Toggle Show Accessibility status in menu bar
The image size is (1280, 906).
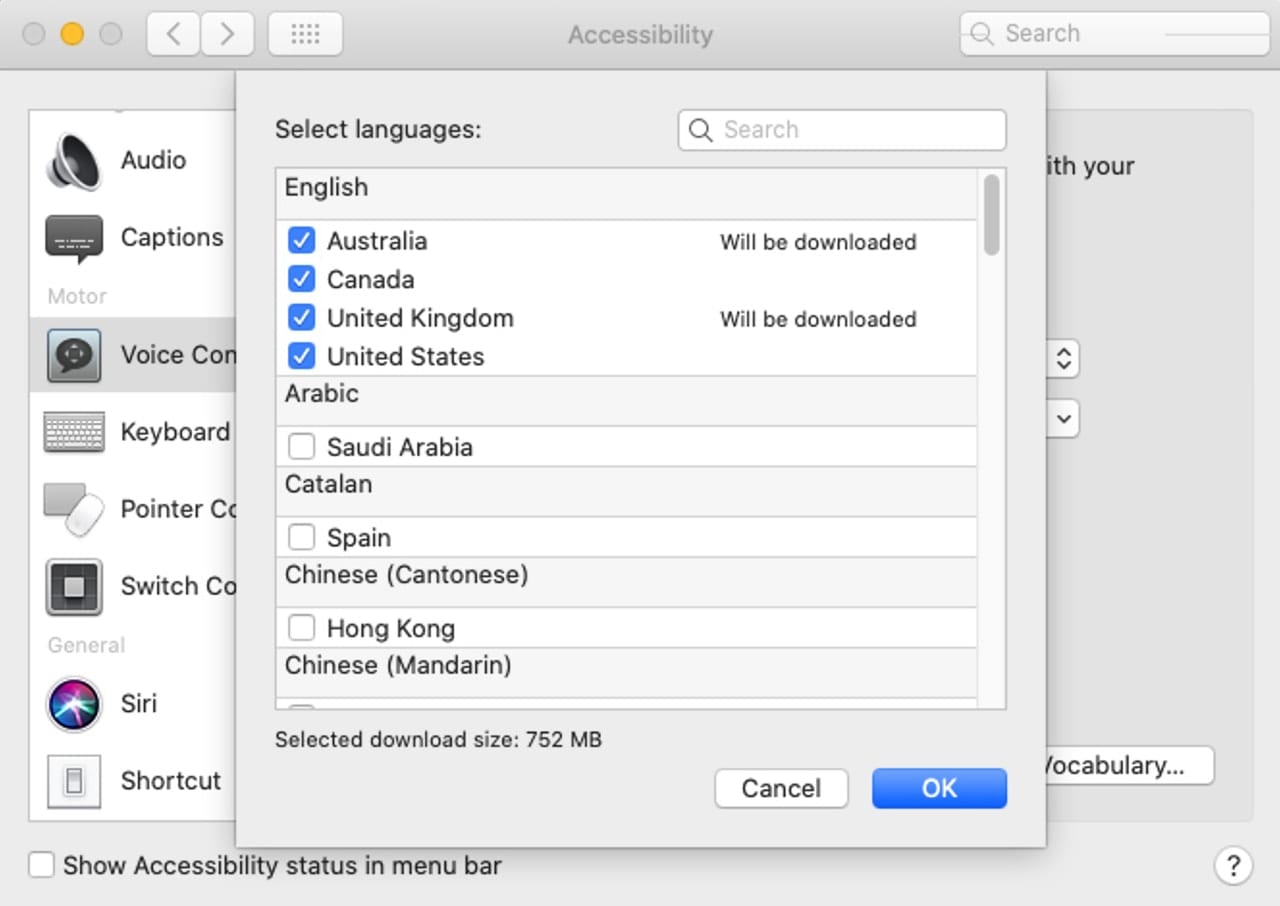(41, 865)
